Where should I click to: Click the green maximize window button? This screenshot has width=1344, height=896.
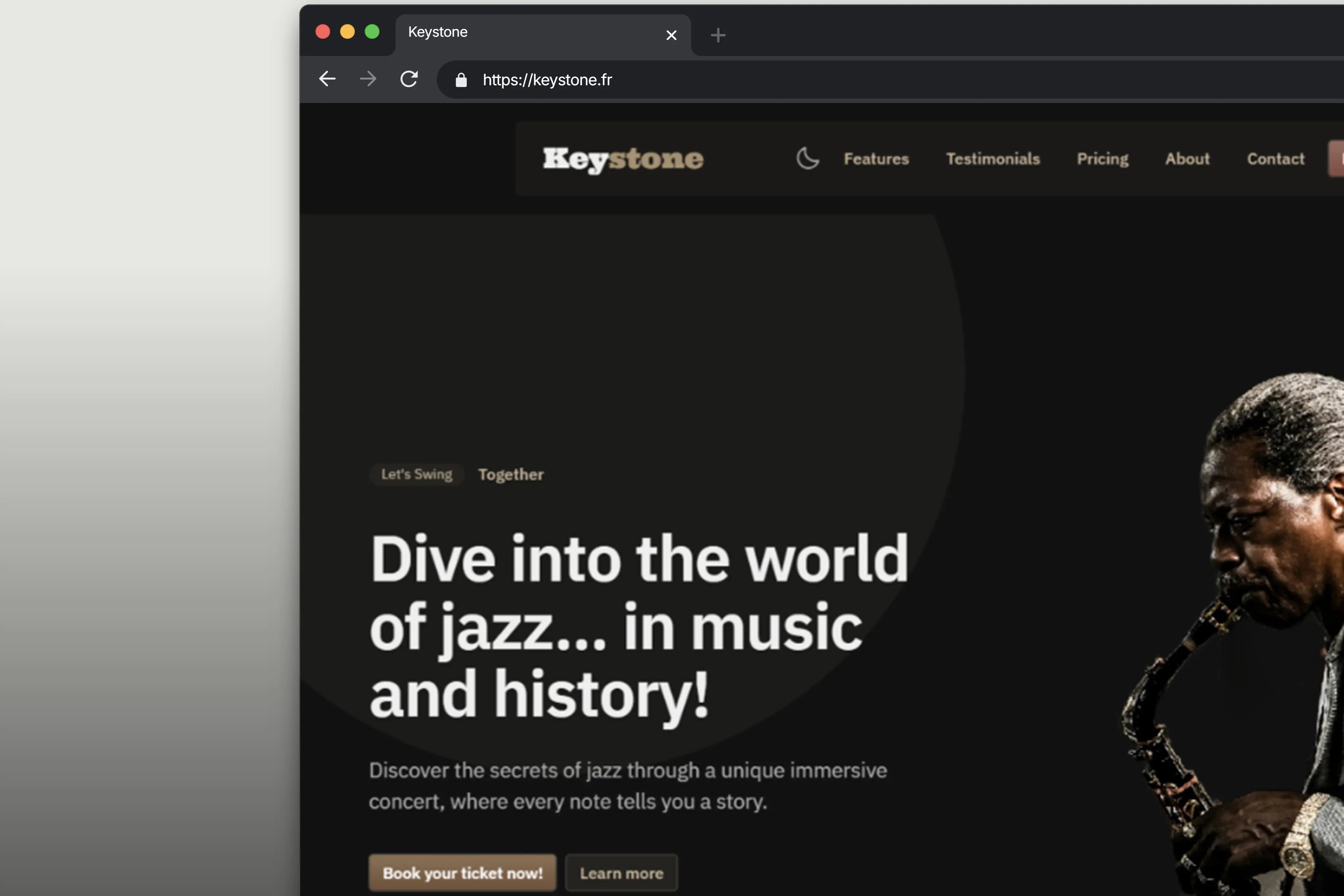tap(372, 31)
